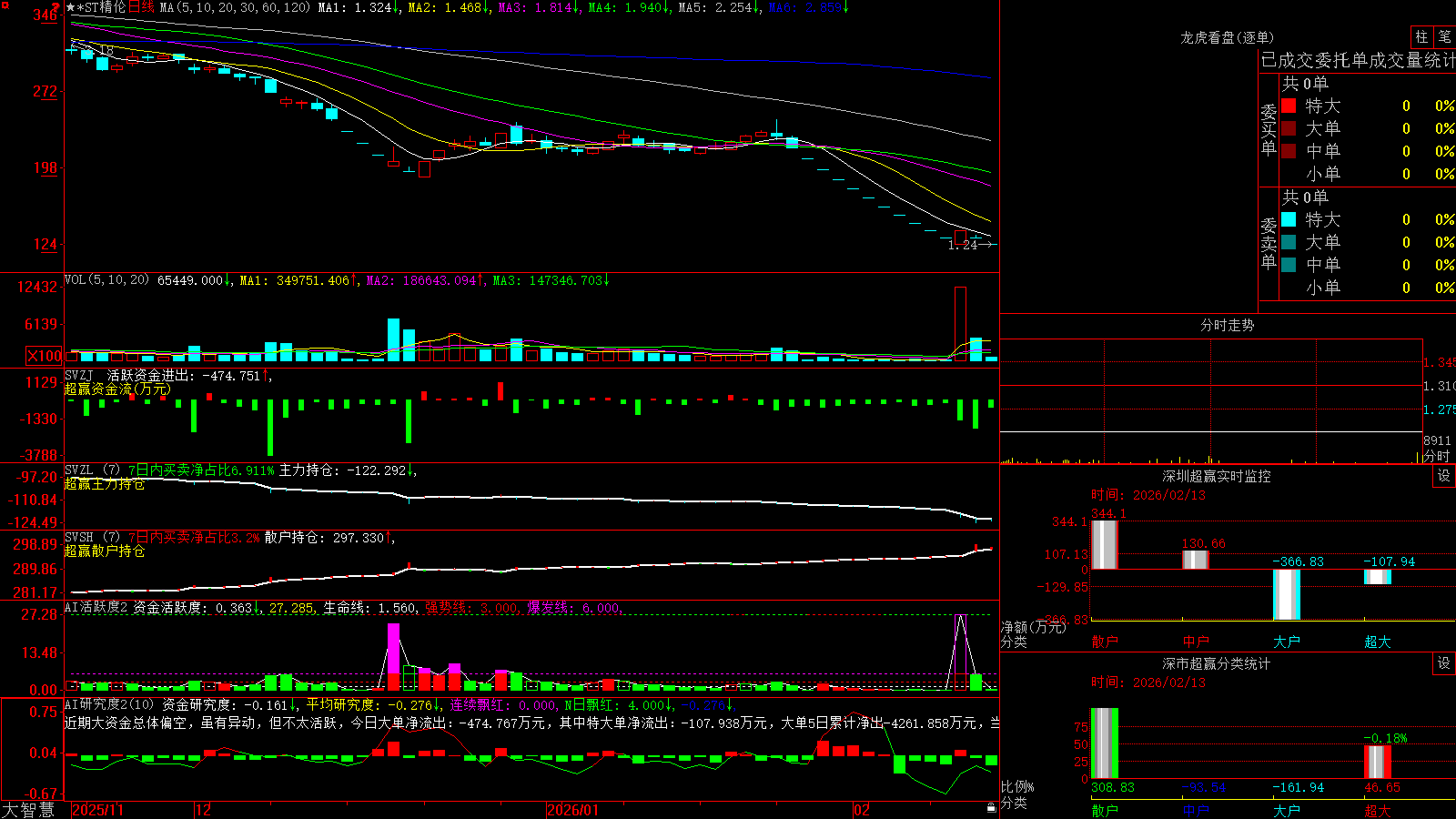
Task: Click the 深市超赢分类统计 title
Action: (x=1216, y=663)
